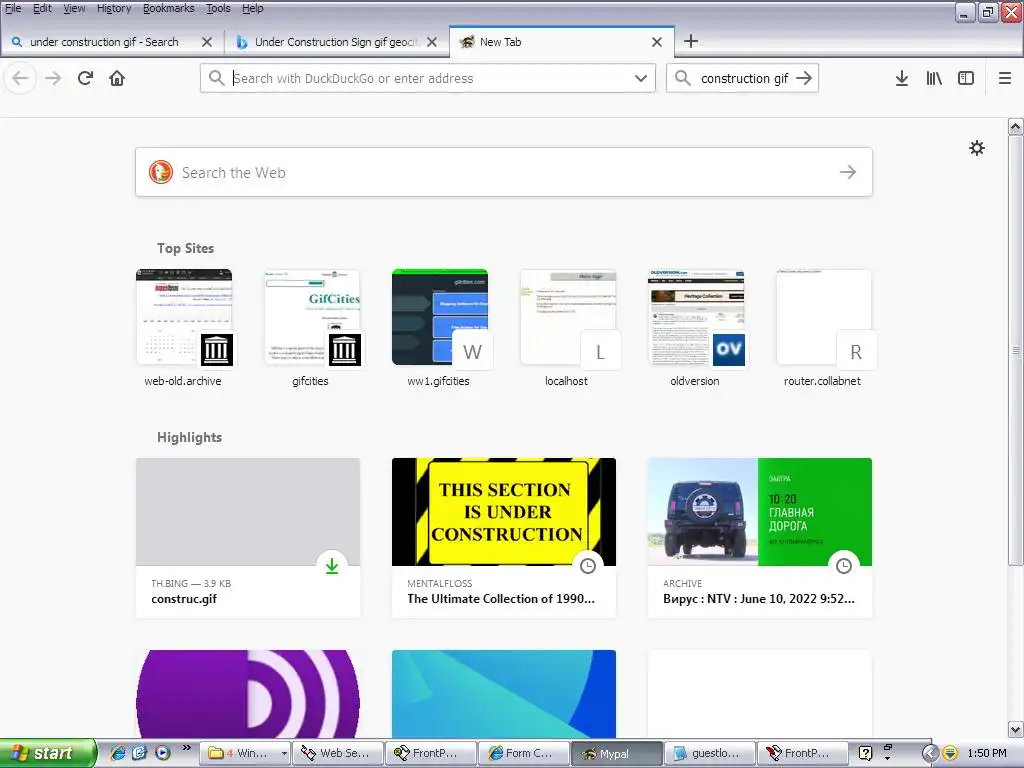Submit Search the Web arrow
The image size is (1024, 768).
pyautogui.click(x=848, y=172)
